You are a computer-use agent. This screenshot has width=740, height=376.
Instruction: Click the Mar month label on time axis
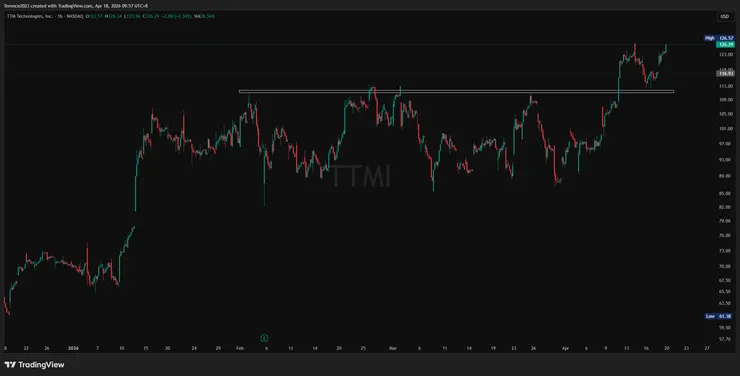393,349
